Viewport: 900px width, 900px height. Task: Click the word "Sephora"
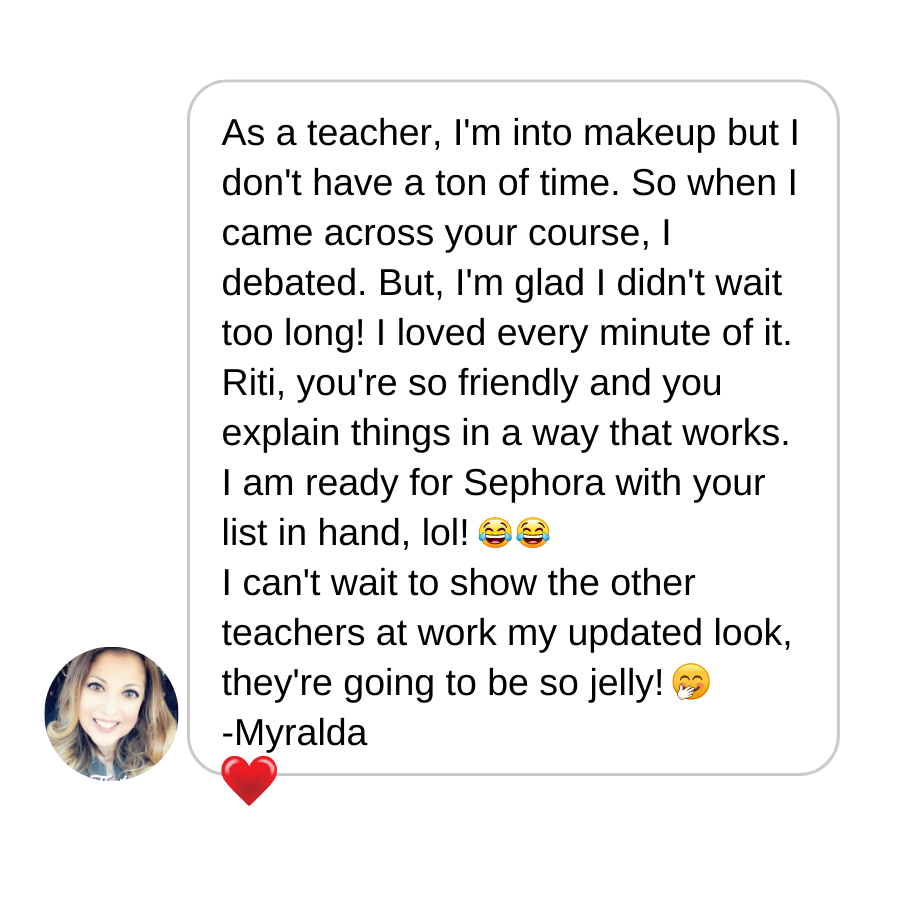click(534, 483)
